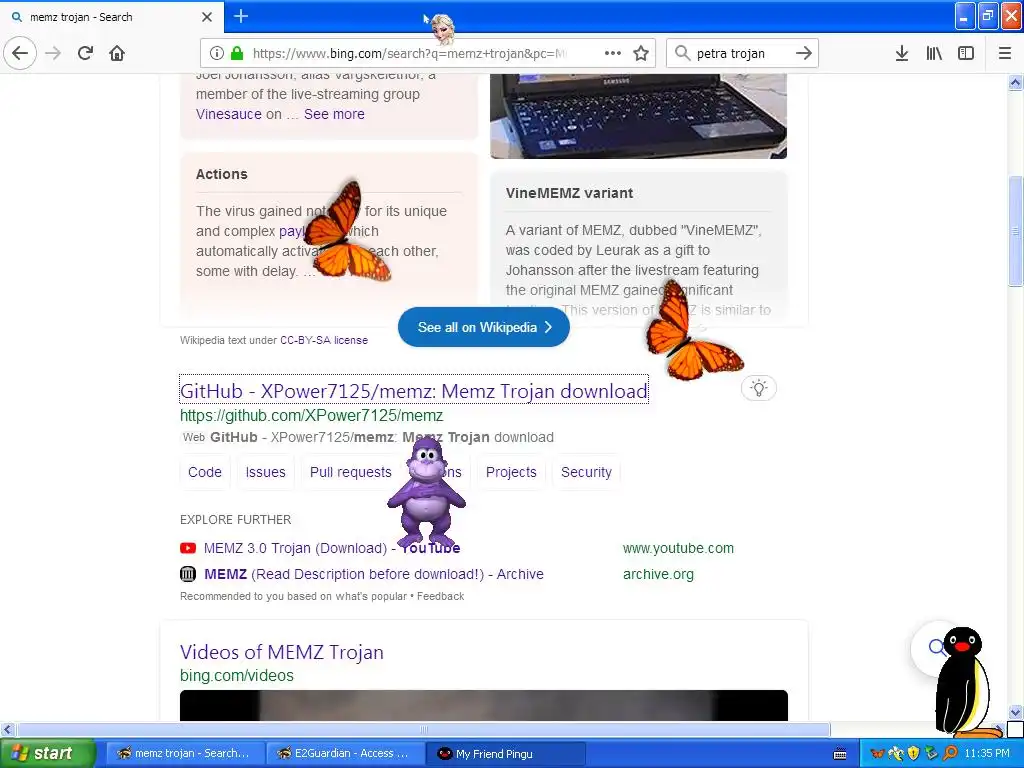Open the Code tab of the GitHub result
Image resolution: width=1024 pixels, height=768 pixels.
pyautogui.click(x=205, y=472)
